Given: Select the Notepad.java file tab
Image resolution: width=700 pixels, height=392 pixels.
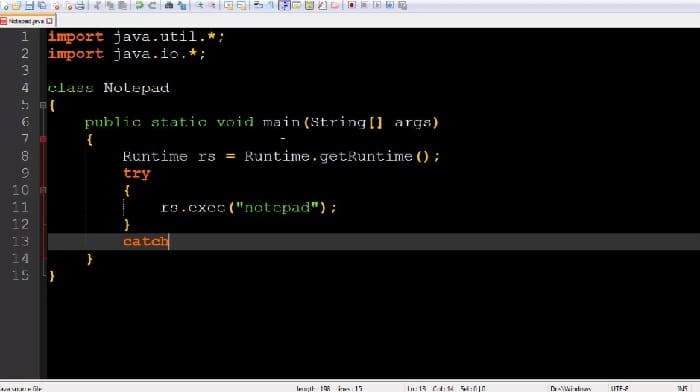Looking at the screenshot, I should 26,21.
